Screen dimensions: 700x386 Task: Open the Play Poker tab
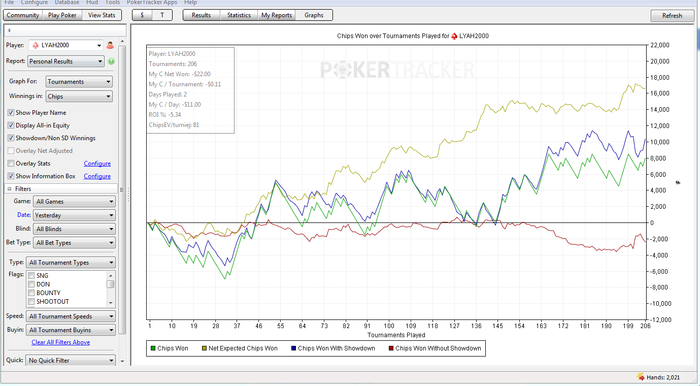coord(62,15)
